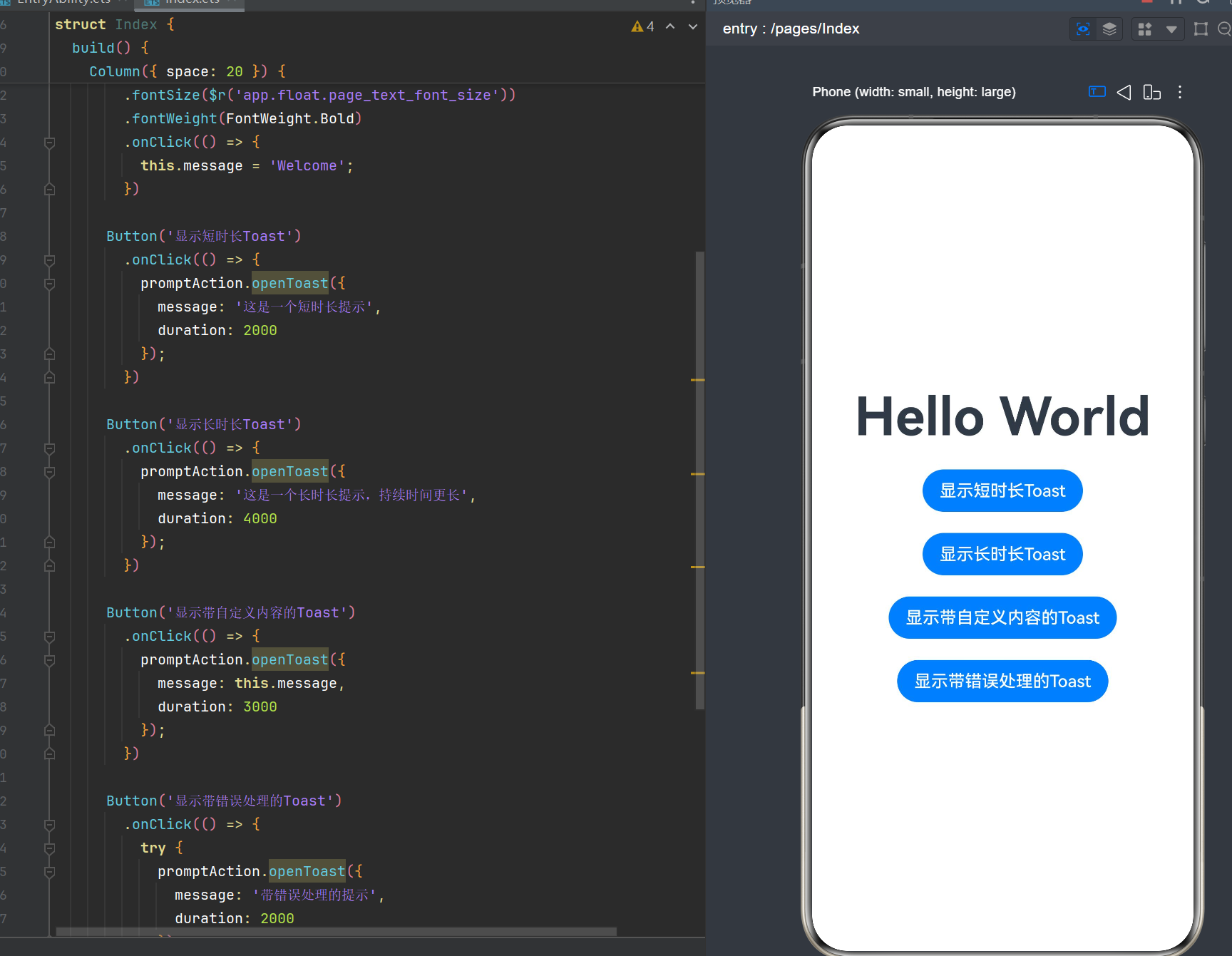The image size is (1232, 956).
Task: Collapse fold marker at .onClick above this.message line
Action: [x=50, y=143]
